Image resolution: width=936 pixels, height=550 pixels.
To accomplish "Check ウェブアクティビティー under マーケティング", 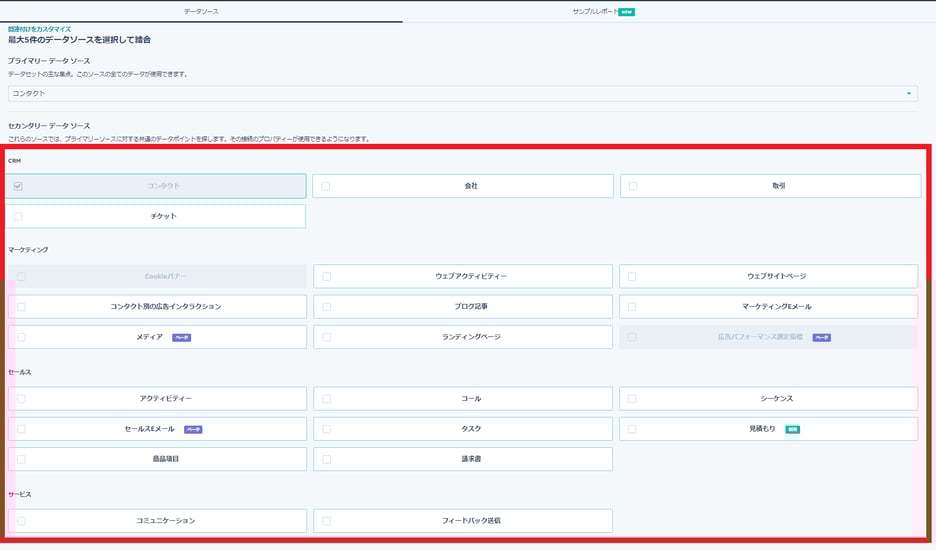I will [x=327, y=276].
